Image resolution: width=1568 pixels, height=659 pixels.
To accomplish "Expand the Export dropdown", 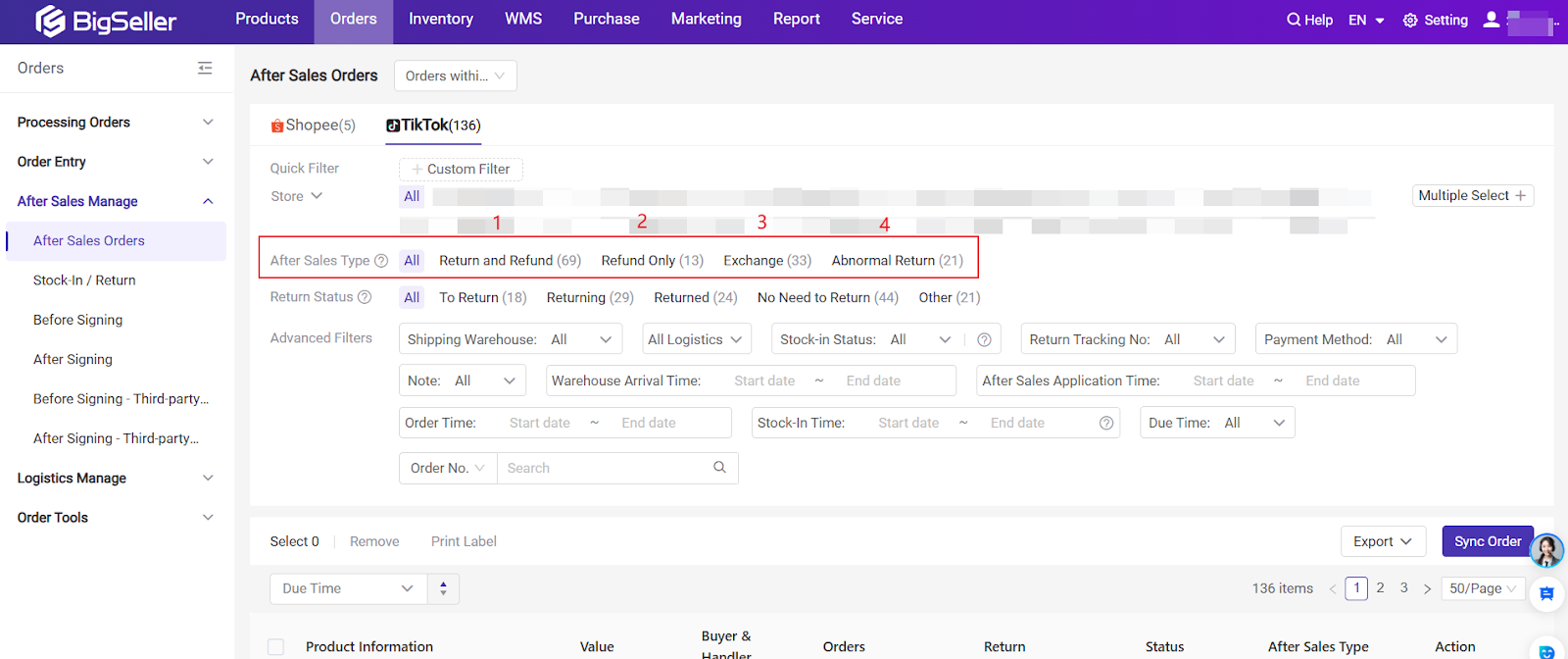I will (1382, 541).
